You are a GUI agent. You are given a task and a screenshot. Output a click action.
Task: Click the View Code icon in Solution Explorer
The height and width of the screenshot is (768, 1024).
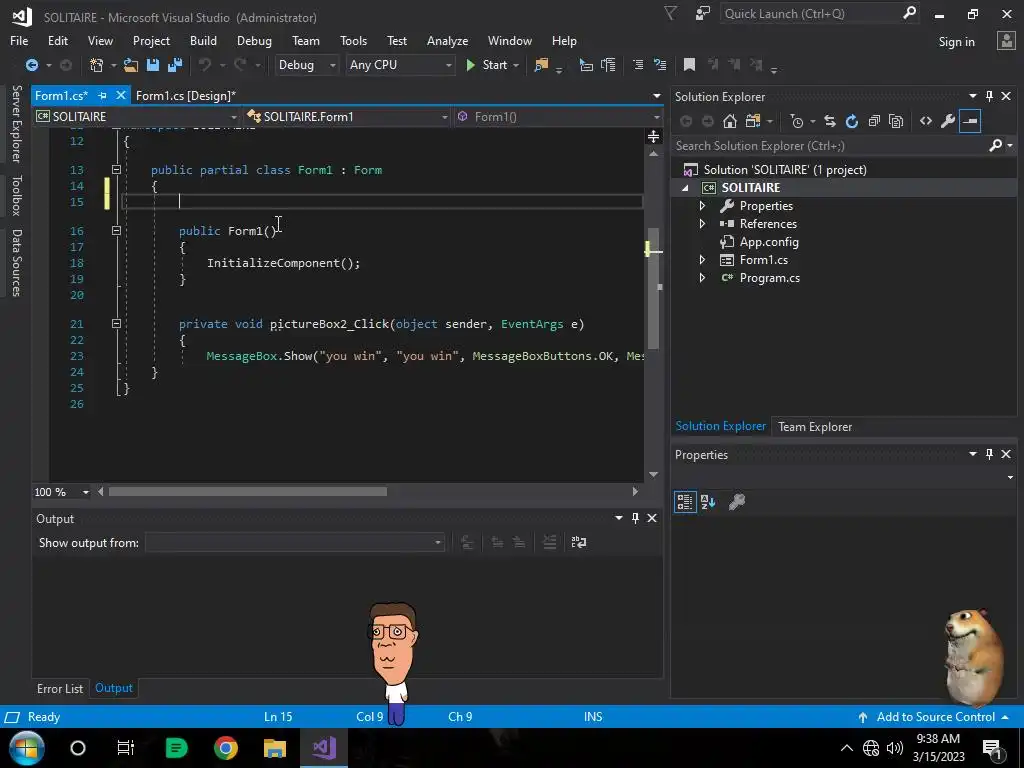[x=925, y=121]
